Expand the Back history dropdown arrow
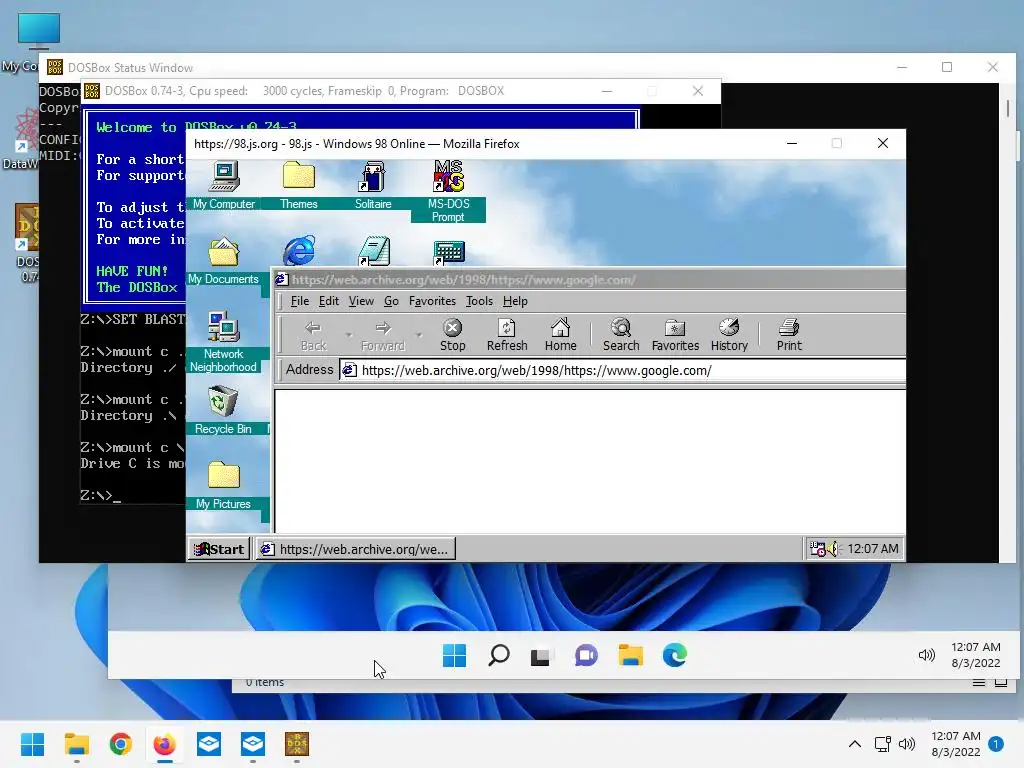1024x768 pixels. (x=349, y=336)
